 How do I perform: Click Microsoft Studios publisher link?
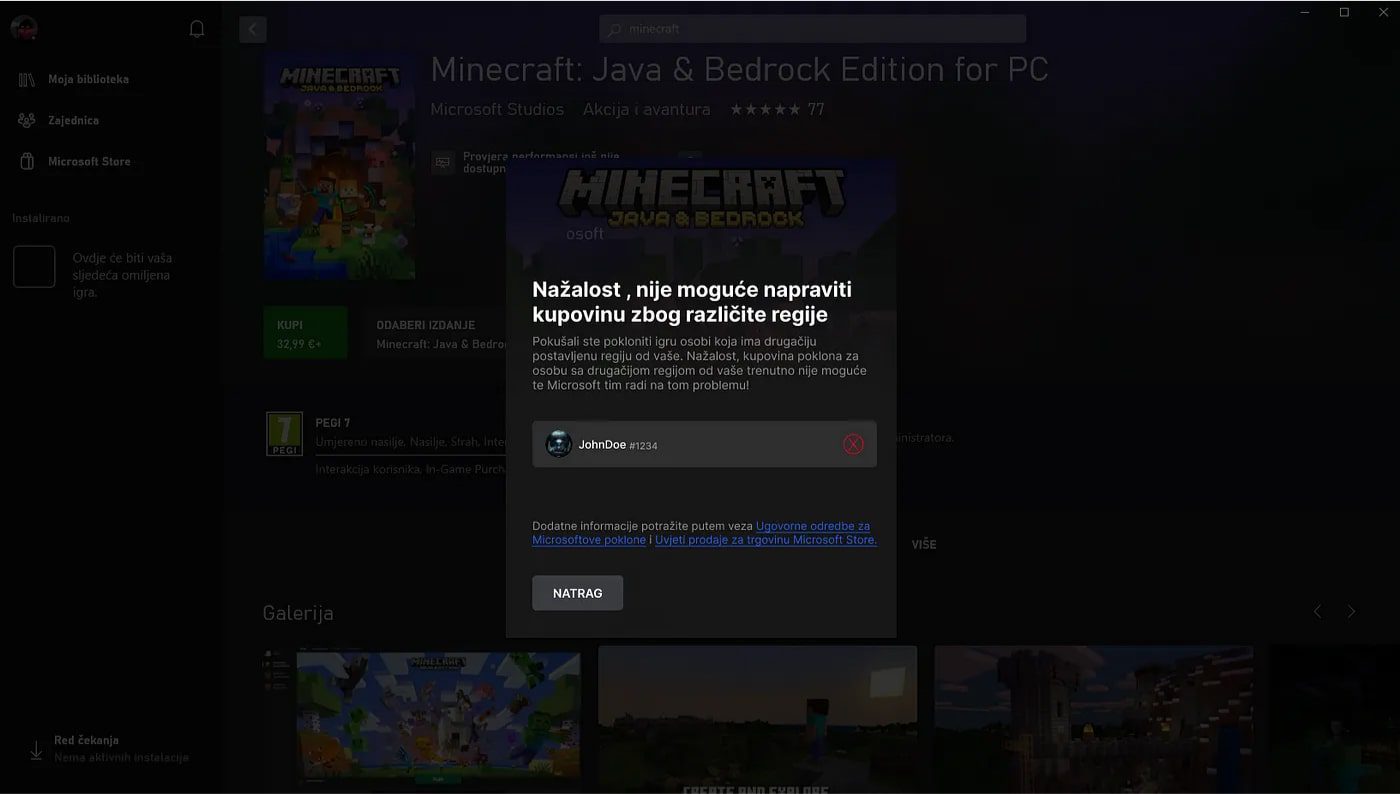pyautogui.click(x=497, y=109)
